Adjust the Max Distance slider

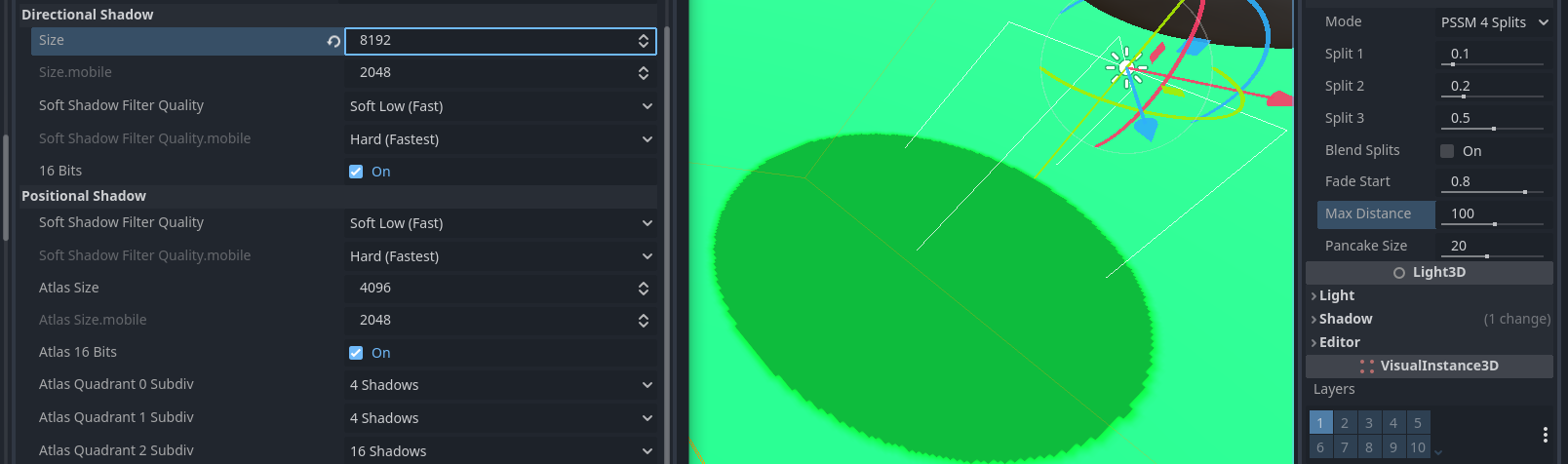coord(1492,224)
